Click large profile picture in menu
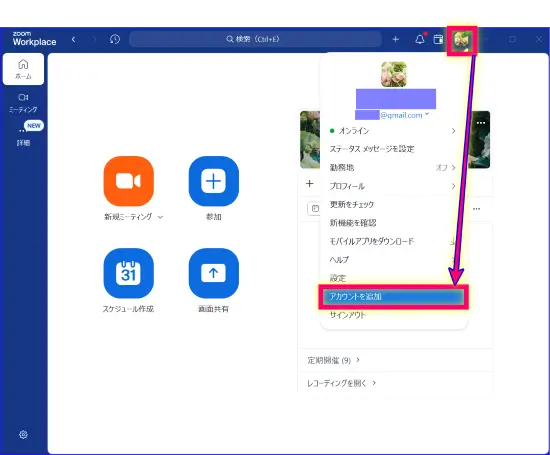Screen dimensions: 550x455 coord(394,74)
